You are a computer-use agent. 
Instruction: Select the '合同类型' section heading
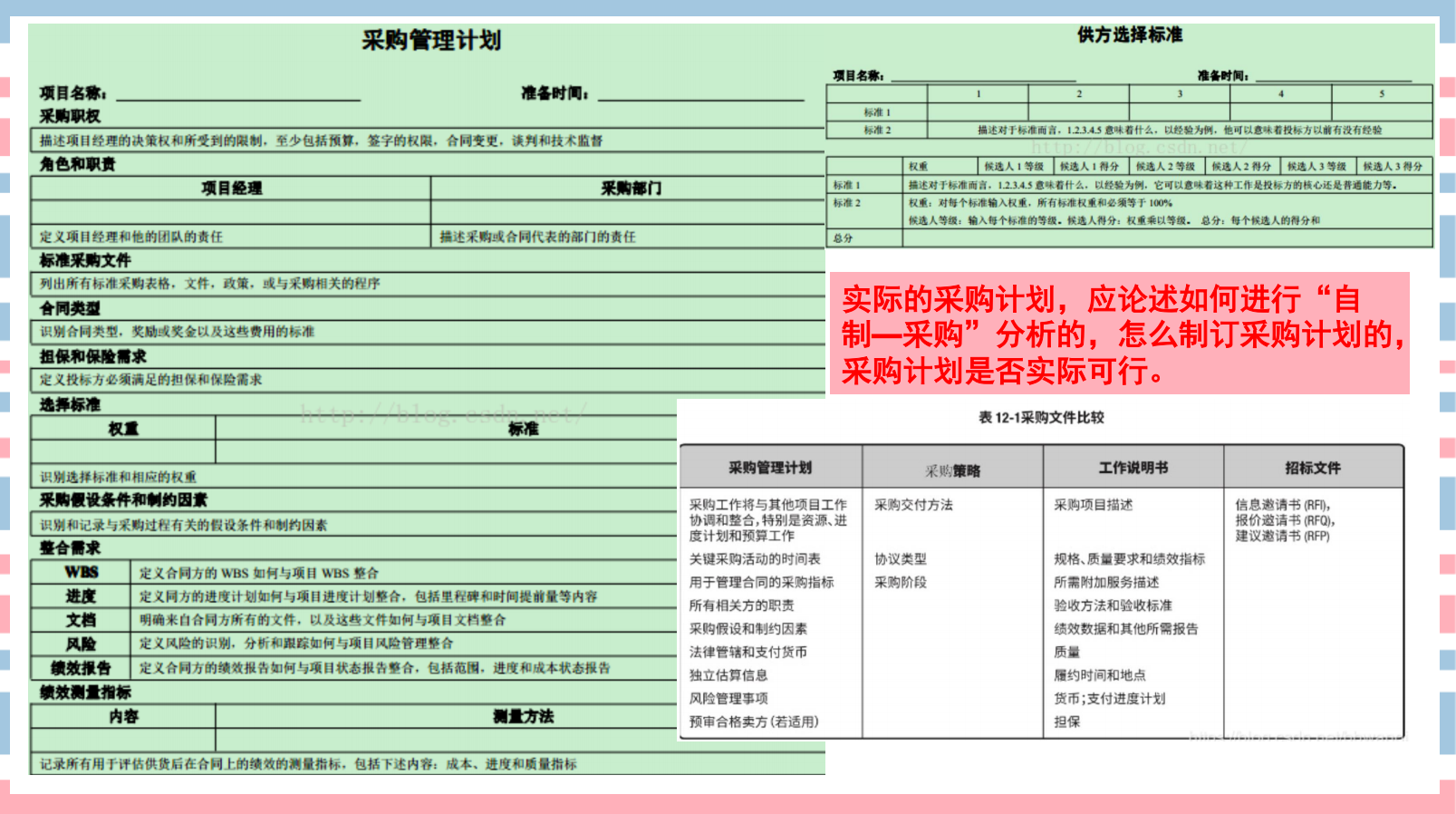pyautogui.click(x=70, y=308)
